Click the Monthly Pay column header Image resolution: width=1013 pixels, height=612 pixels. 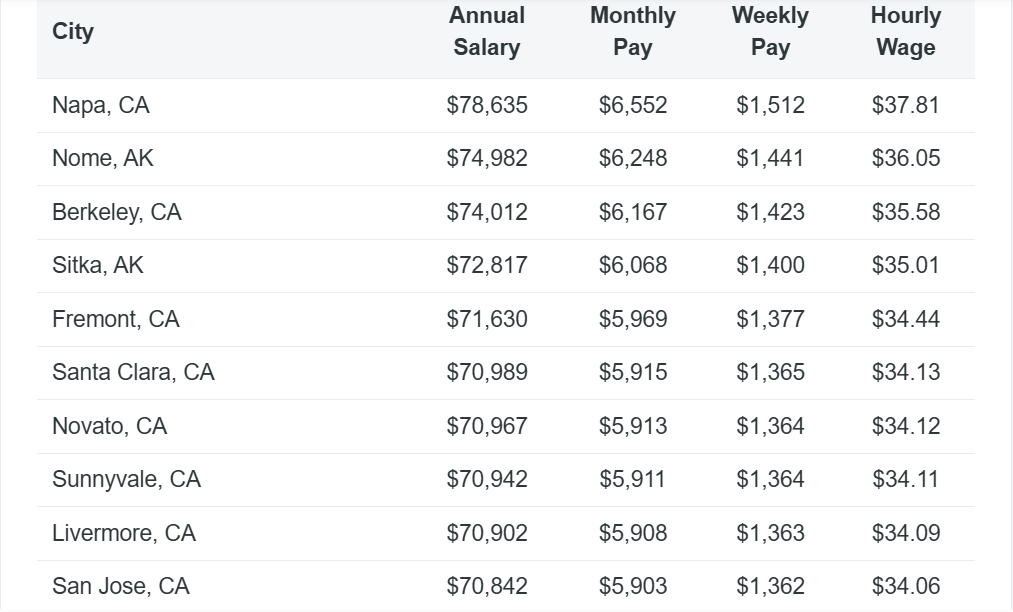[633, 32]
